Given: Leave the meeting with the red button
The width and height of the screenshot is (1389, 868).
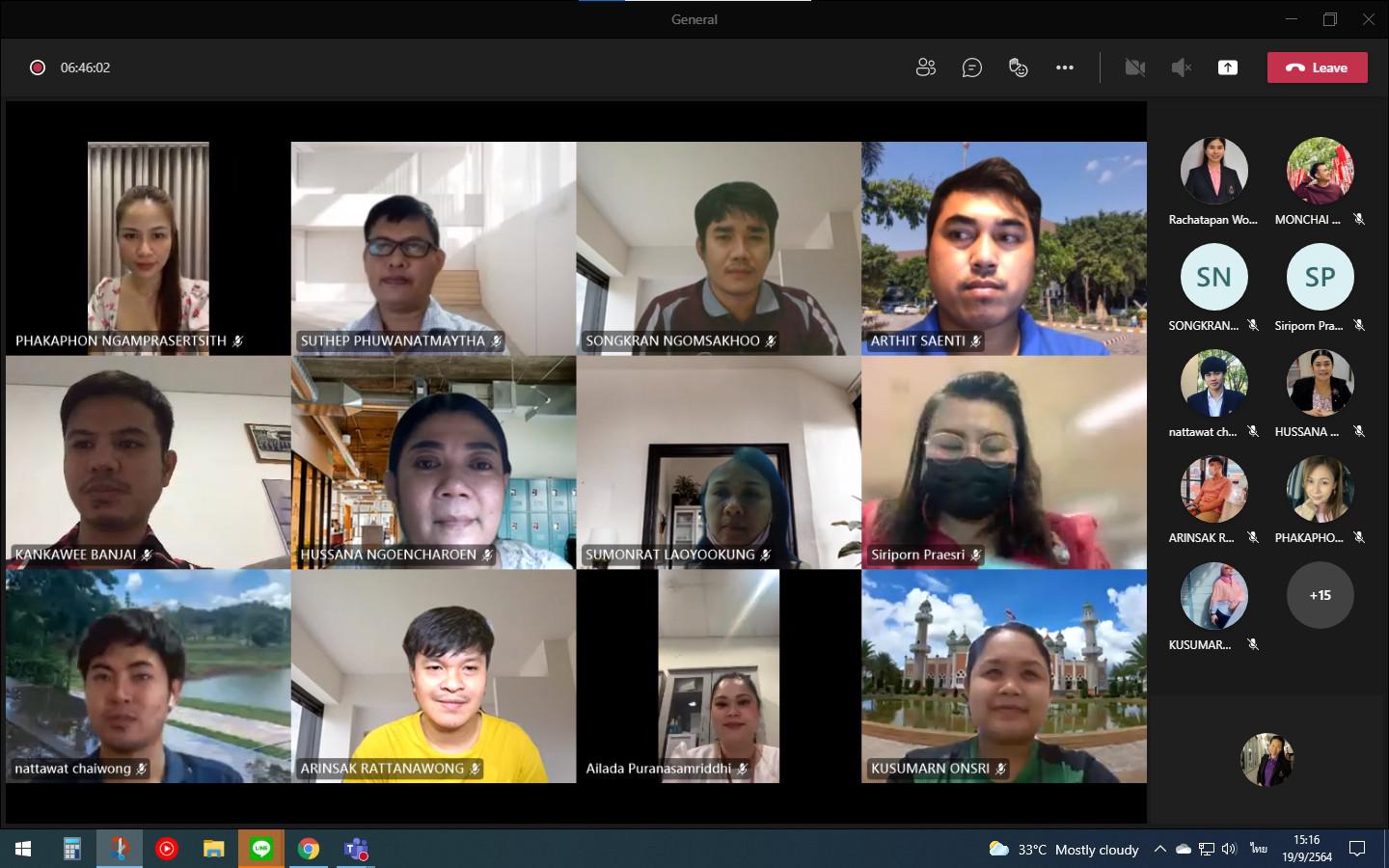Looking at the screenshot, I should click(x=1317, y=68).
